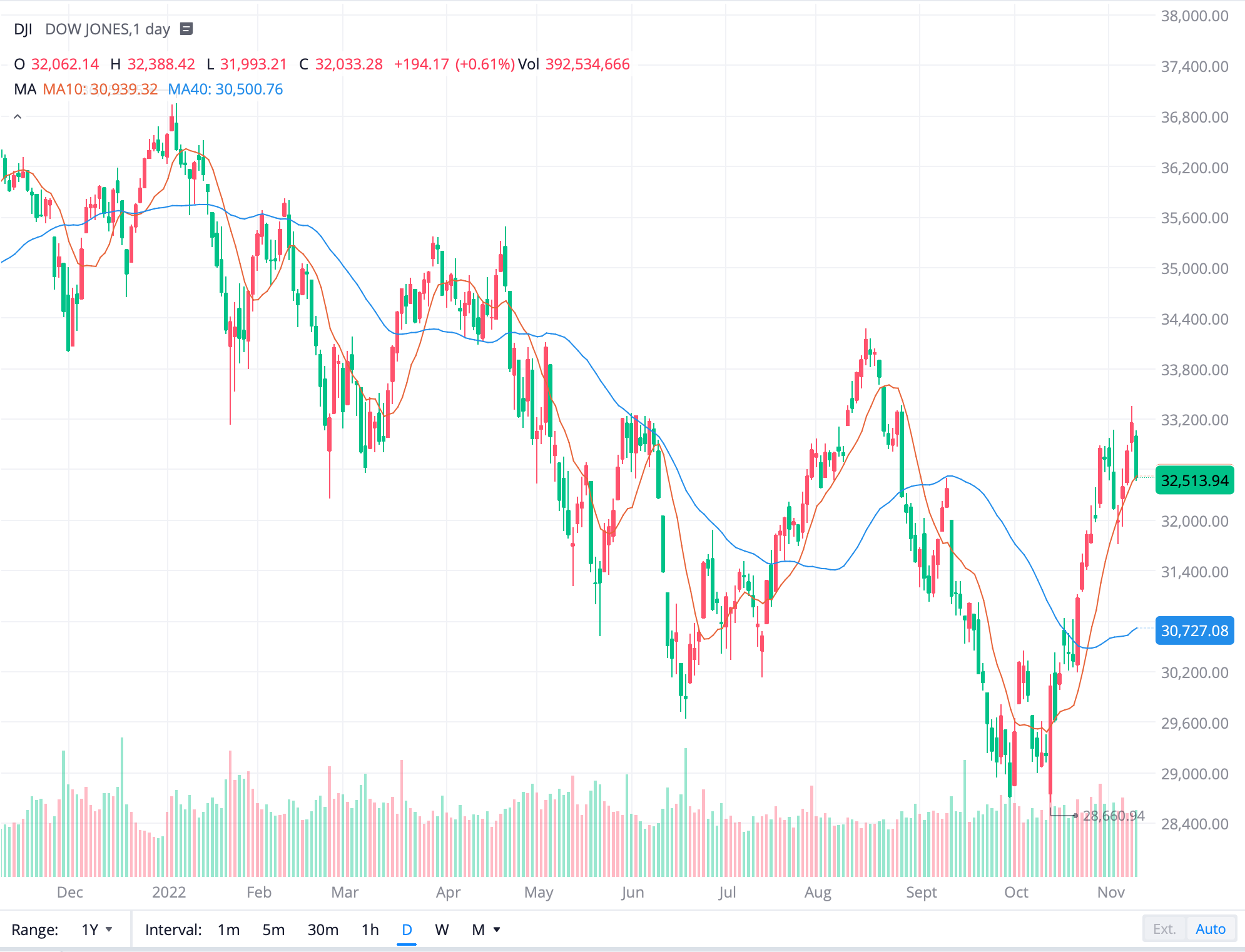This screenshot has height=952, width=1245.
Task: Choose the weekly W interval
Action: click(x=442, y=929)
